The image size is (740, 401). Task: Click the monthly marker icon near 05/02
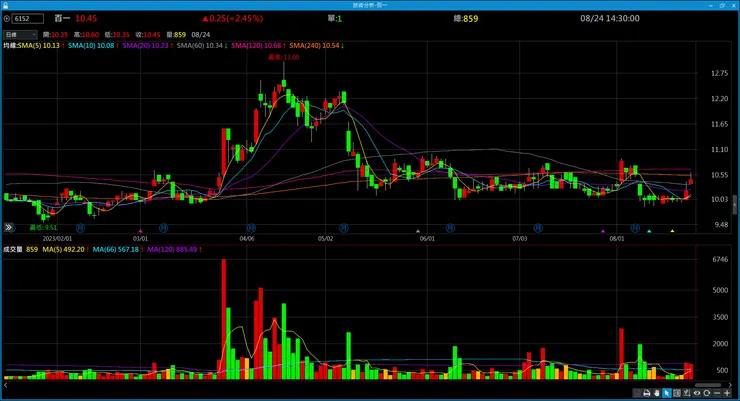pyautogui.click(x=344, y=228)
